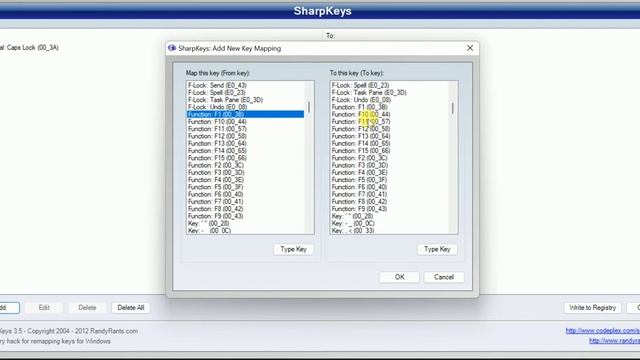Select Function: F7 (00_41) in To key list

pyautogui.click(x=389, y=194)
